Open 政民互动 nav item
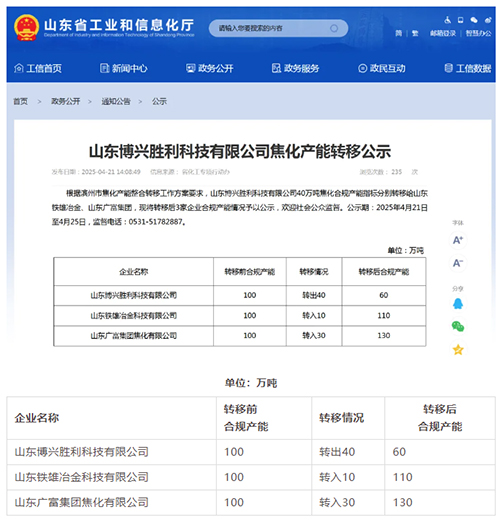Image resolution: width=500 pixels, height=525 pixels. pyautogui.click(x=381, y=68)
